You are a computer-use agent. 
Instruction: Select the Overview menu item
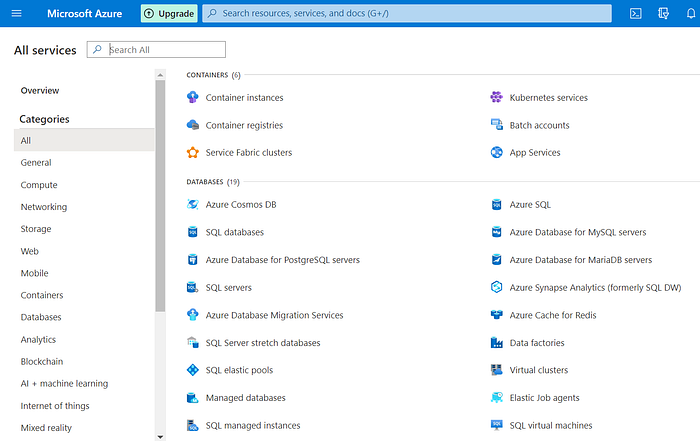[40, 91]
